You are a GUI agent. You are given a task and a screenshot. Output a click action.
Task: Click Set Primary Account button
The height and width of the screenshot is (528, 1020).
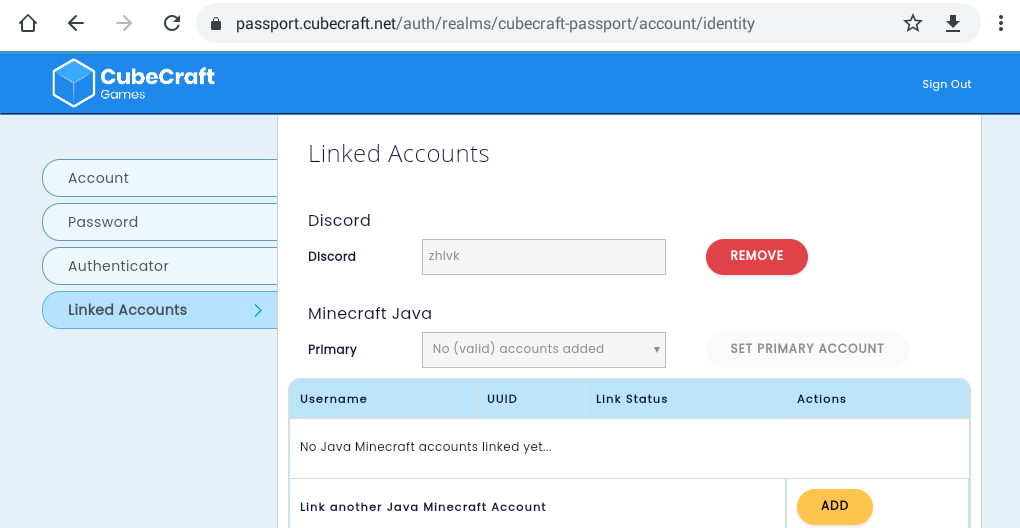point(807,349)
